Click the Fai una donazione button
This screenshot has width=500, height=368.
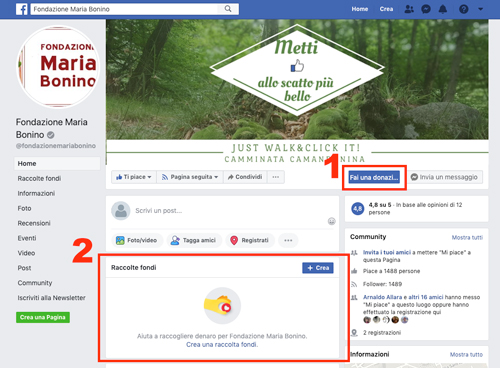374,177
